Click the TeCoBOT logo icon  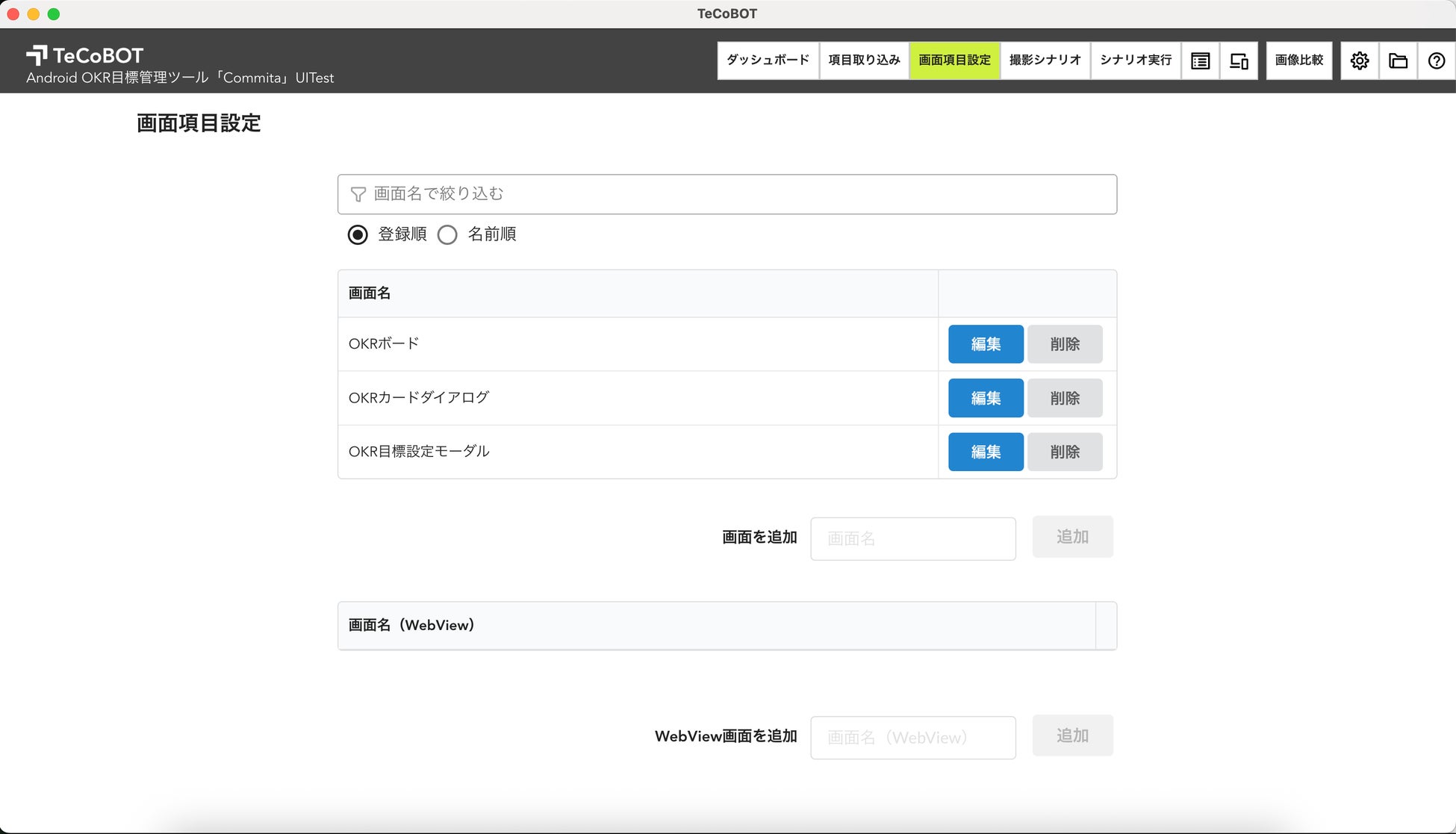[37, 55]
